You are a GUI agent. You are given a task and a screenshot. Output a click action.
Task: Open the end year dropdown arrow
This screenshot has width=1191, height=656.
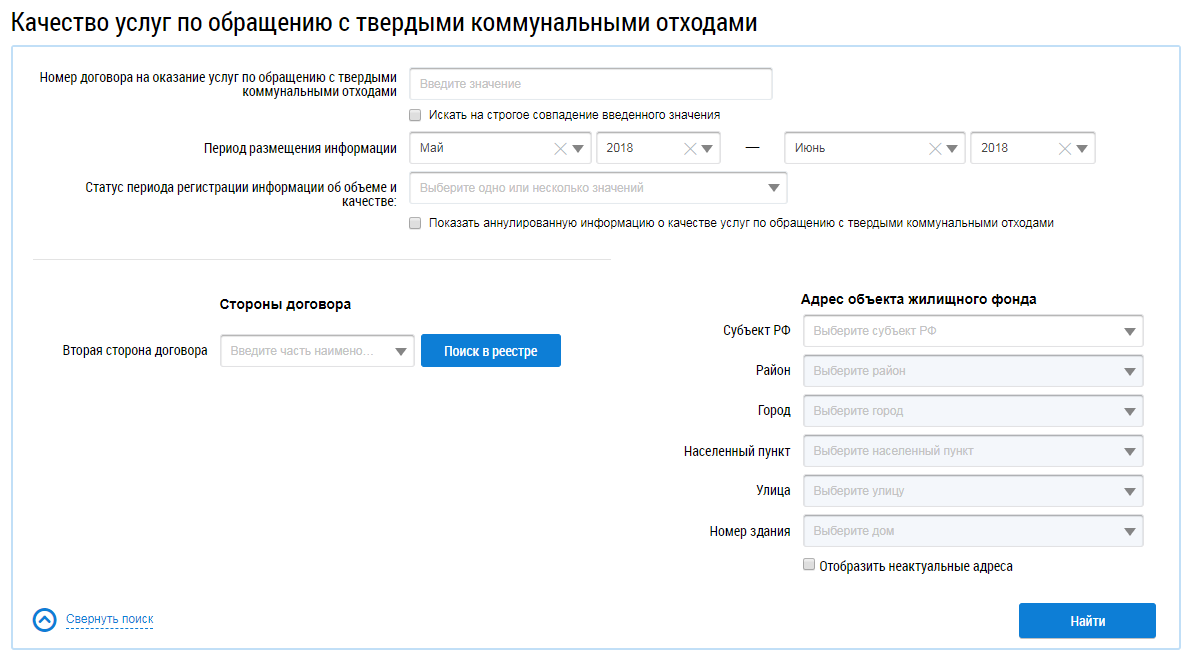click(x=1083, y=149)
